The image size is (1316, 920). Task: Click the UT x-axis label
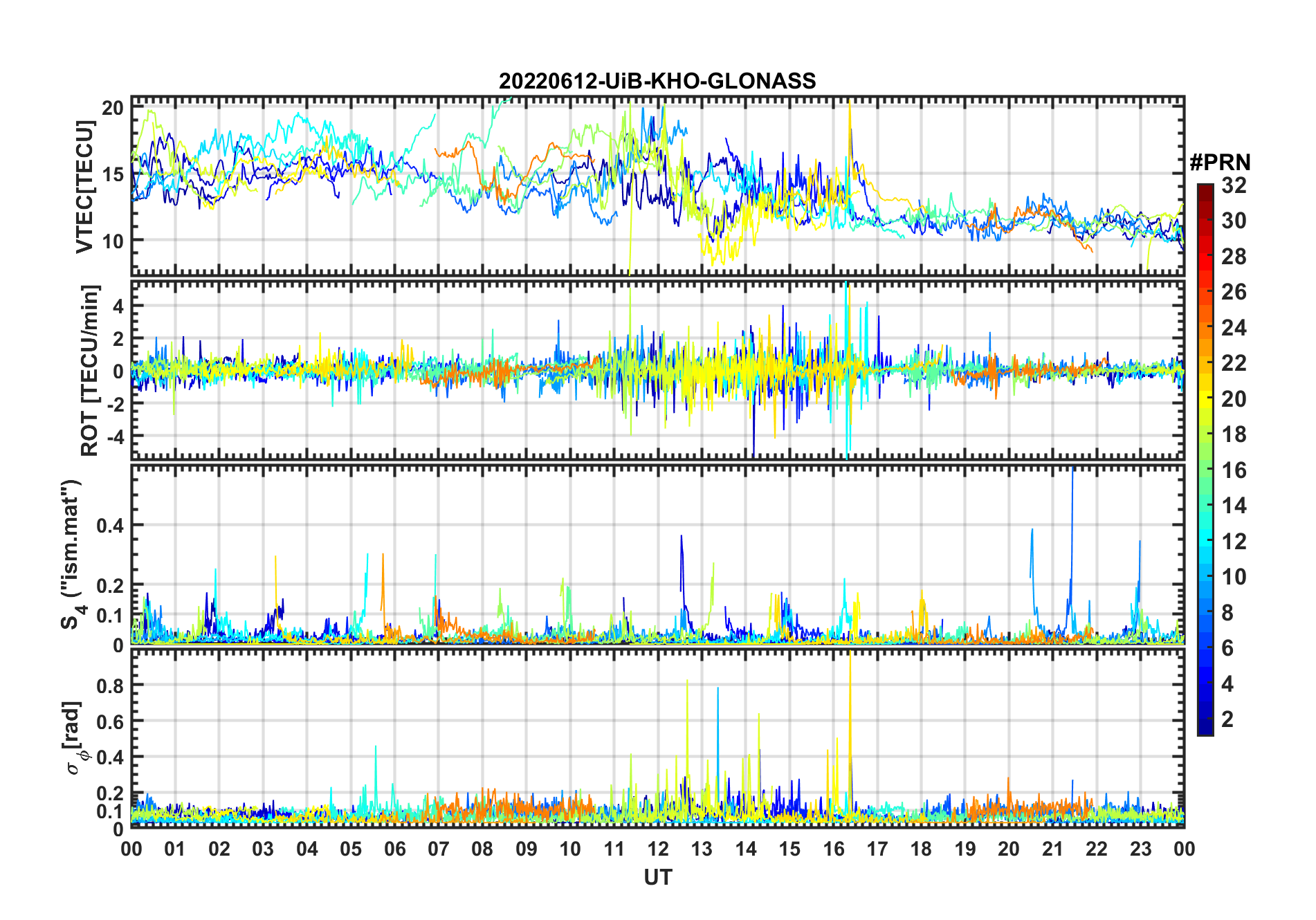(x=657, y=877)
